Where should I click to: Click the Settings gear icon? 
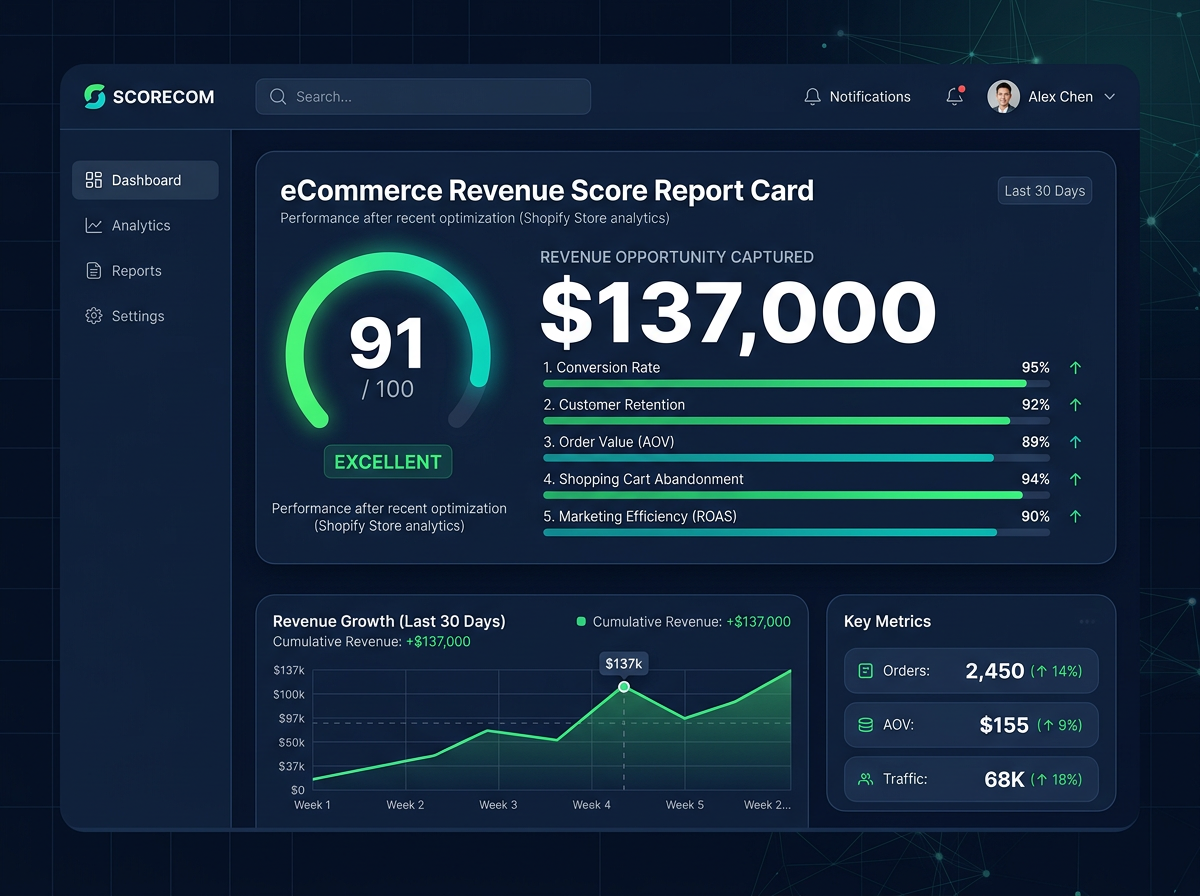coord(94,316)
